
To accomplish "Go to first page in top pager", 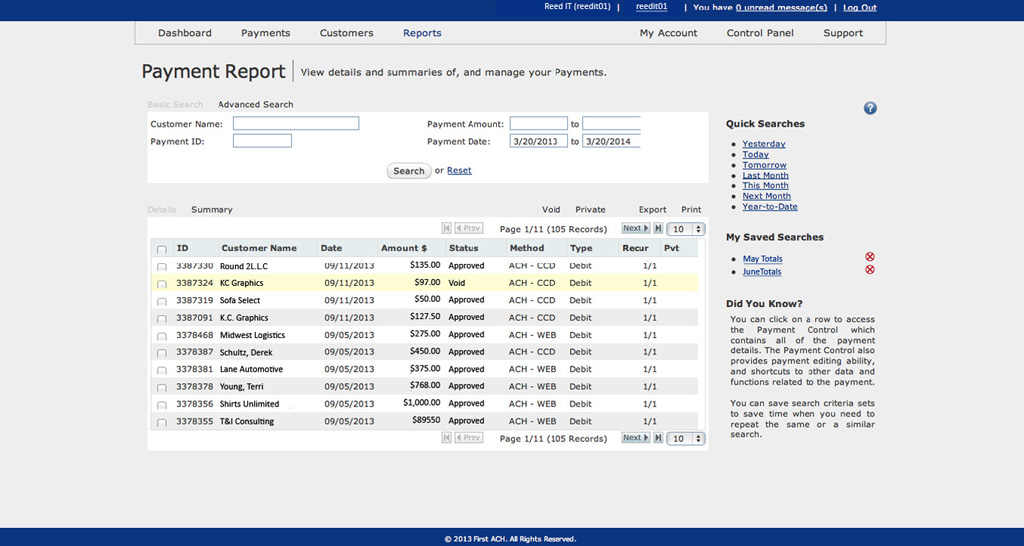I will pyautogui.click(x=447, y=228).
